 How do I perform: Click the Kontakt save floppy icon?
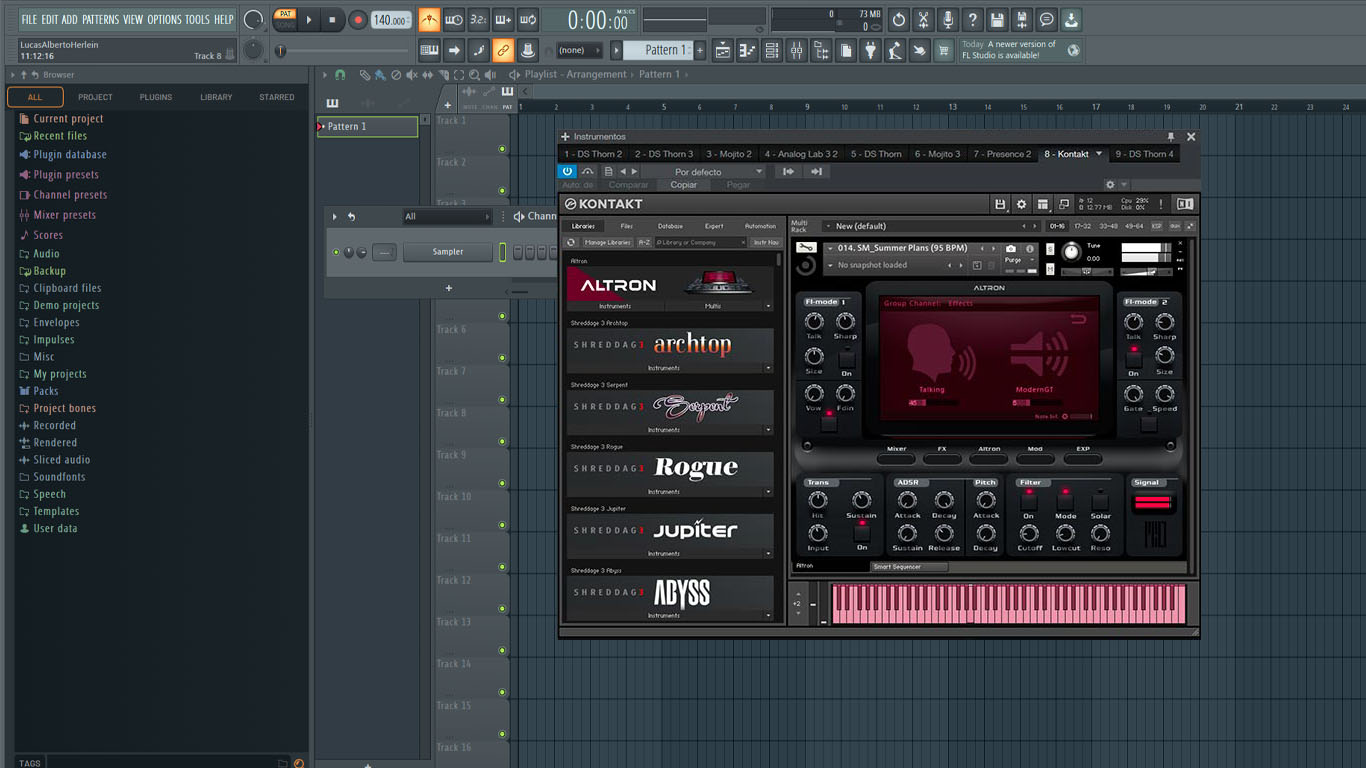coord(999,204)
